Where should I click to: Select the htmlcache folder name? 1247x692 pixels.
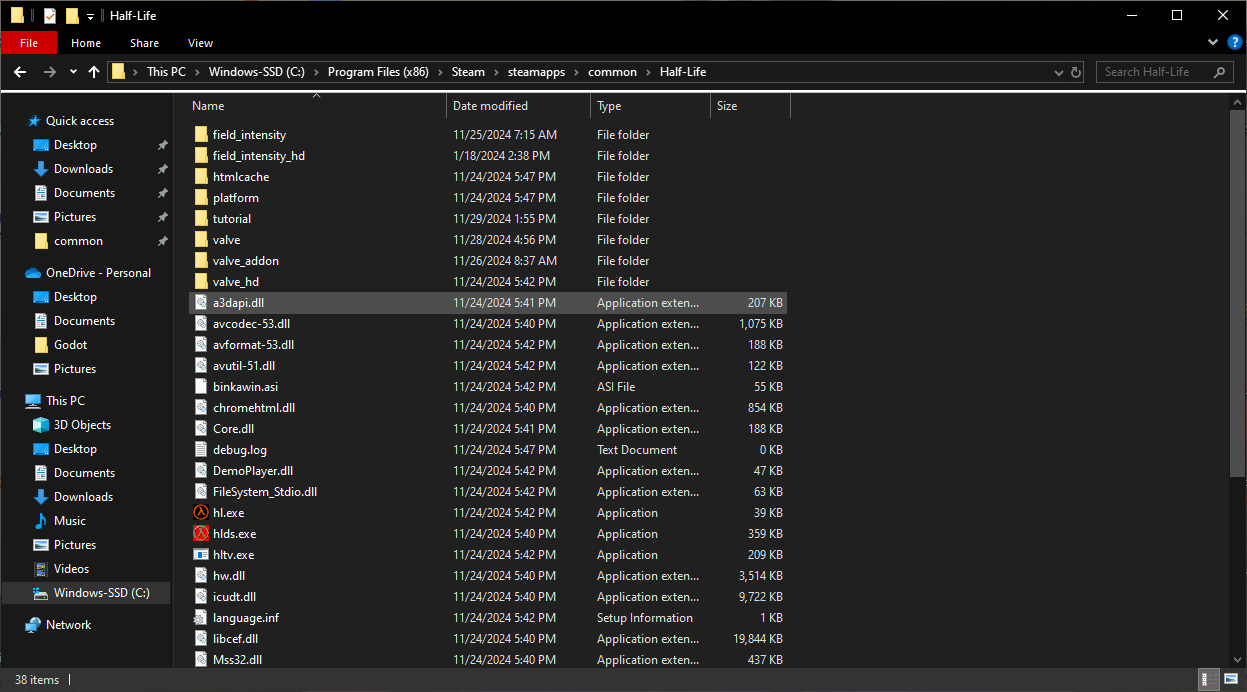pyautogui.click(x=241, y=177)
